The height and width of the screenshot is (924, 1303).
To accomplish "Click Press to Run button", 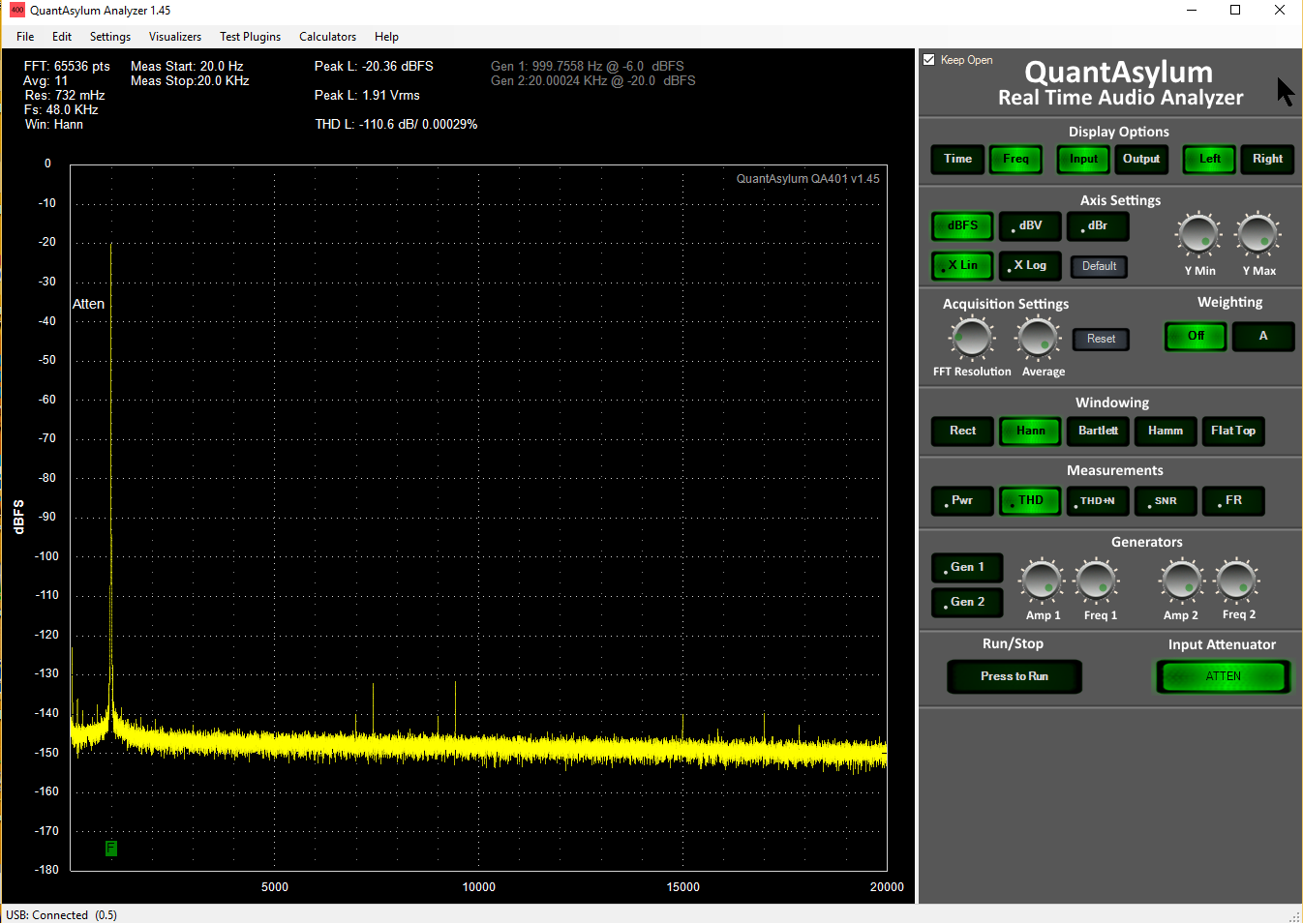I will pyautogui.click(x=1015, y=677).
